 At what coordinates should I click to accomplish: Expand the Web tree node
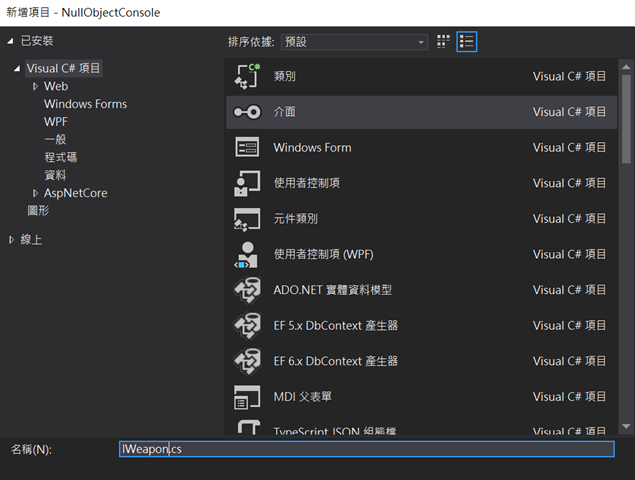coord(35,86)
